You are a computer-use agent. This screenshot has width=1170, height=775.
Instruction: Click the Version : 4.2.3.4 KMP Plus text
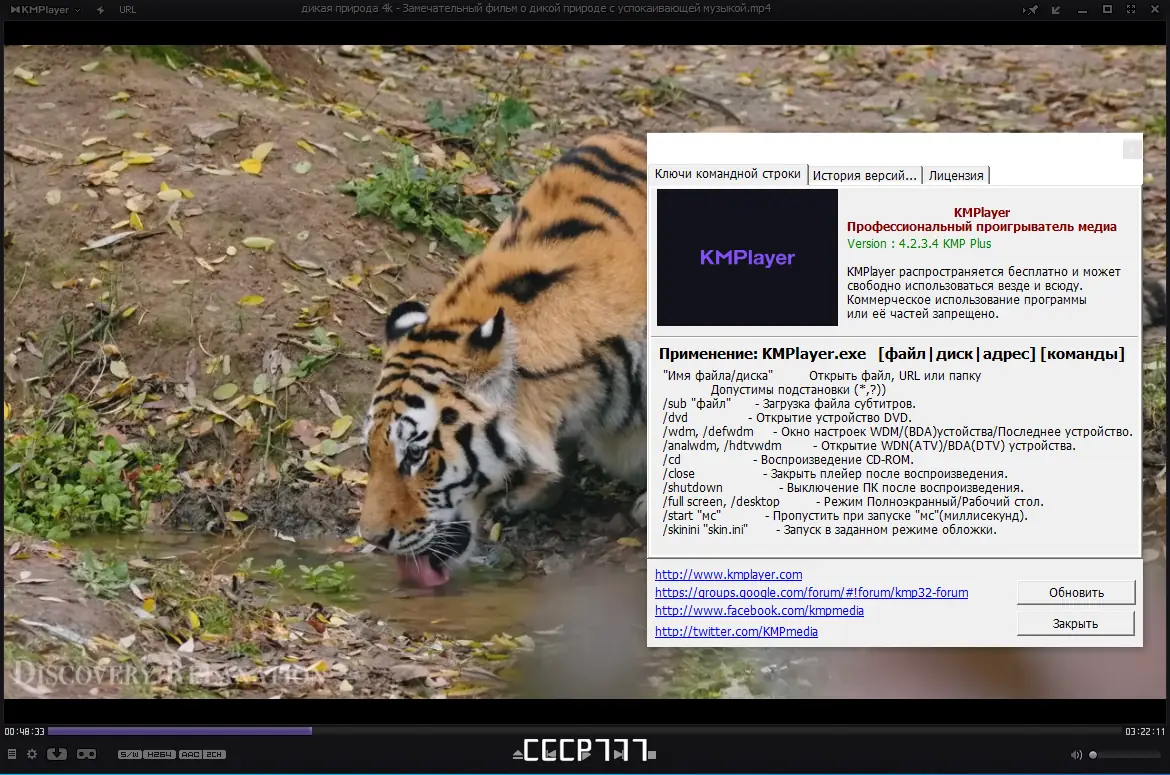coord(919,243)
